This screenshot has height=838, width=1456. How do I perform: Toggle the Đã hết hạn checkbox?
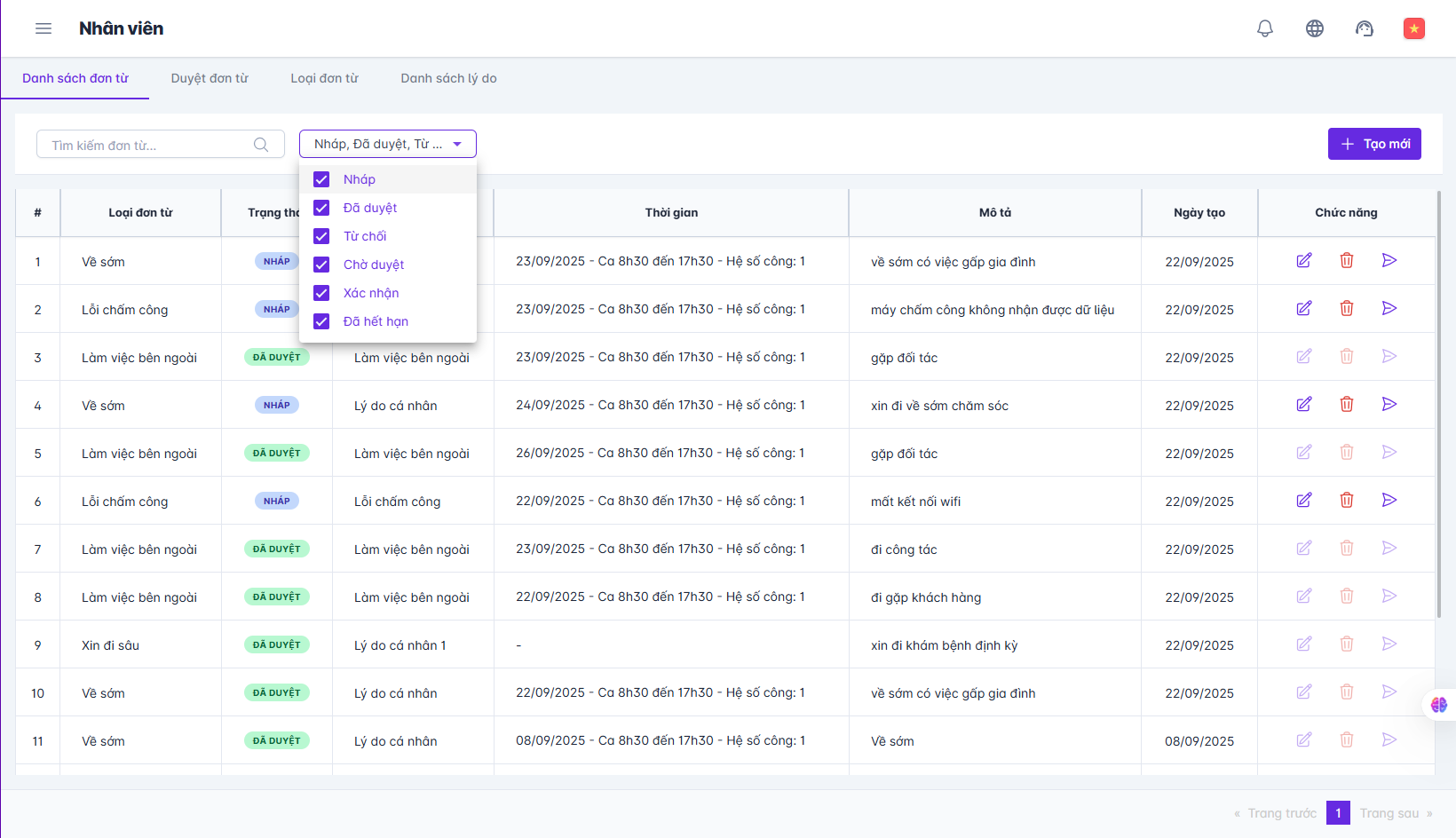click(x=321, y=321)
